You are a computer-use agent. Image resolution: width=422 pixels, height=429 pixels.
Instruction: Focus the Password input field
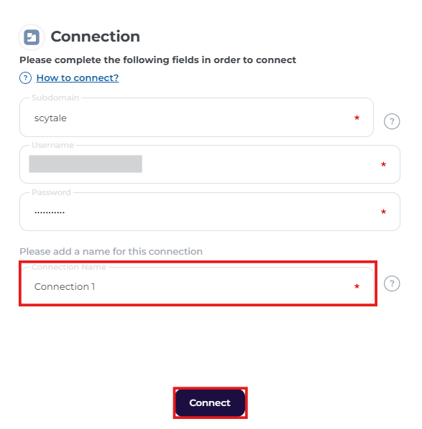click(x=210, y=212)
